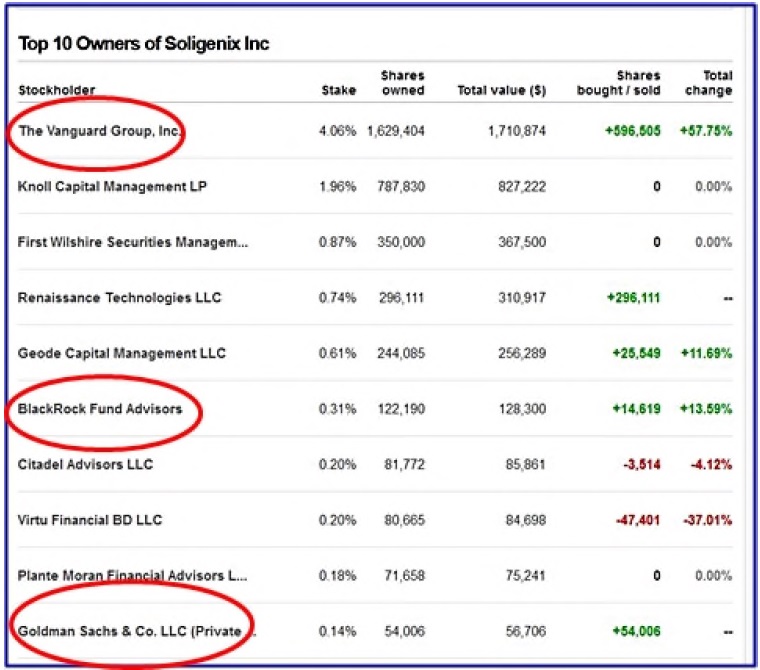Click the Total change column header

[x=708, y=83]
